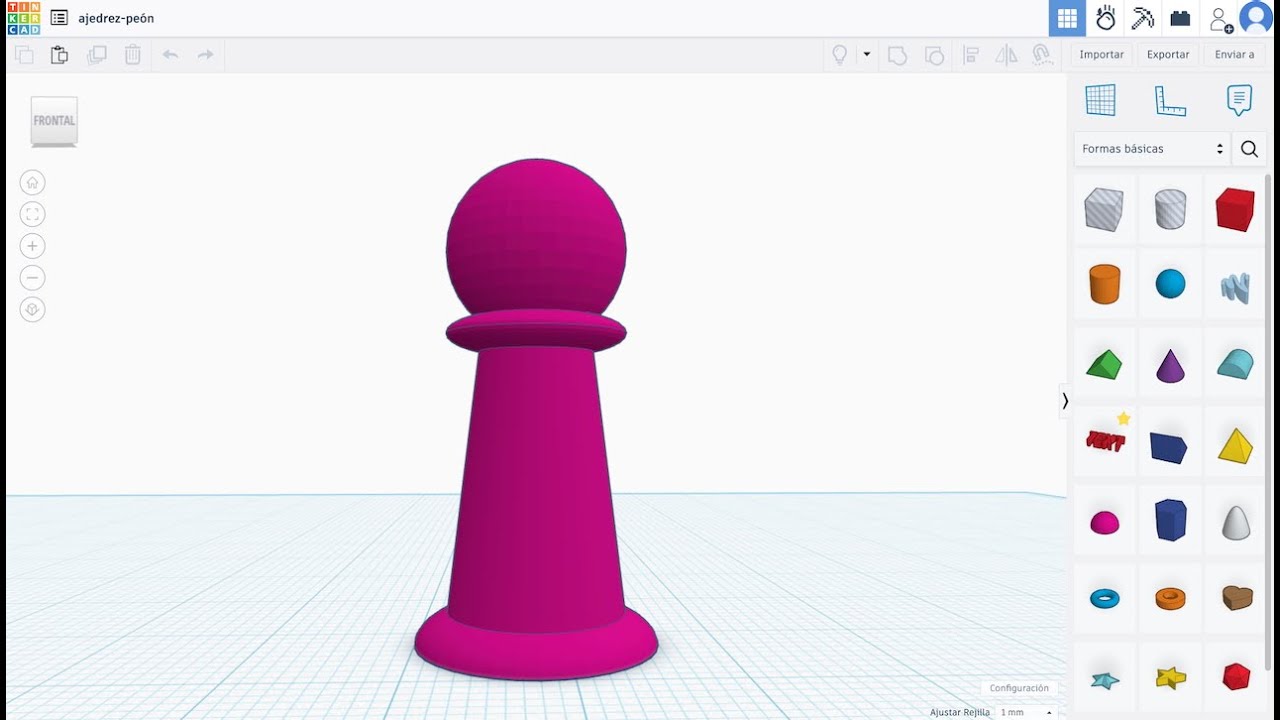The height and width of the screenshot is (720, 1280).
Task: Open the dropdown arrow beside the lightbulb
Action: click(867, 54)
